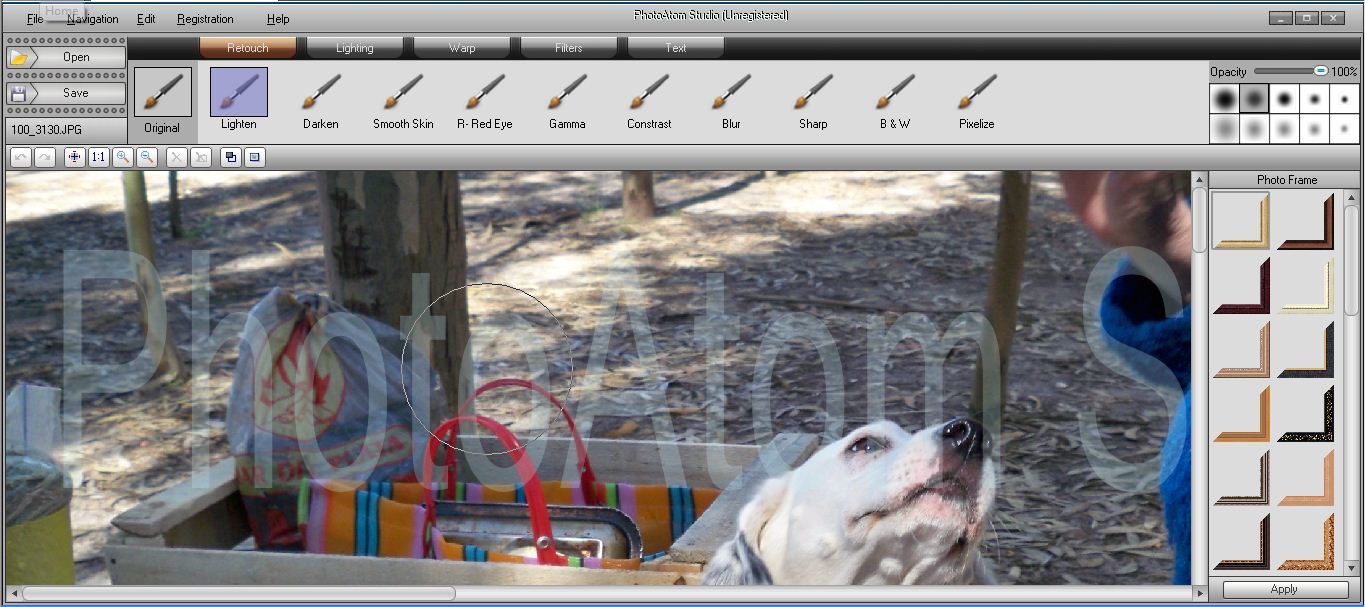Set zoom to 1:1 actual size
Screen dimensions: 1365x607
point(98,157)
